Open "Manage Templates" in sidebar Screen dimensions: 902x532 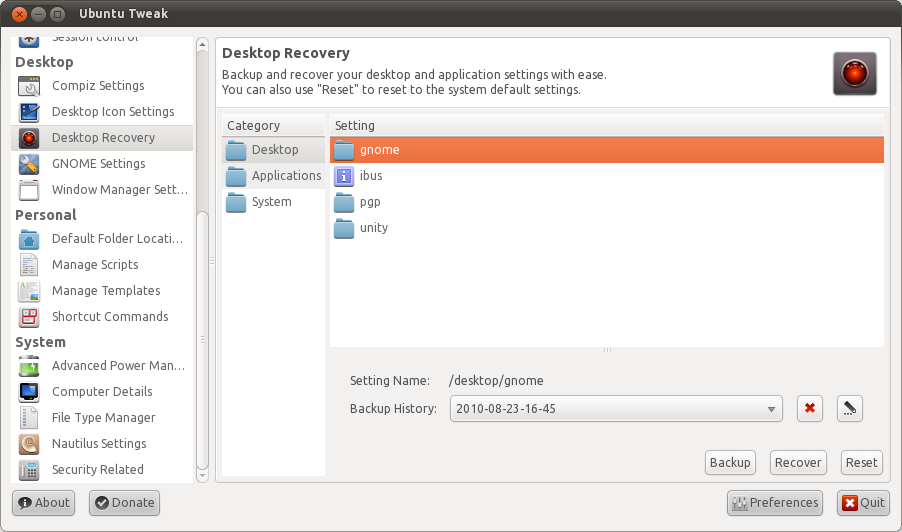102,291
